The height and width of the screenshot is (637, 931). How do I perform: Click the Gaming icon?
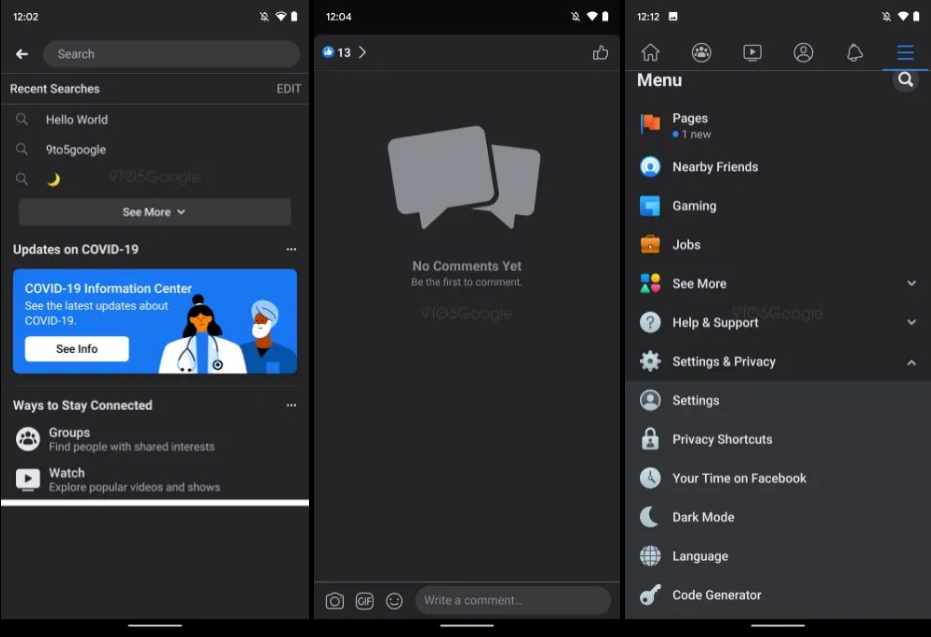coord(650,206)
